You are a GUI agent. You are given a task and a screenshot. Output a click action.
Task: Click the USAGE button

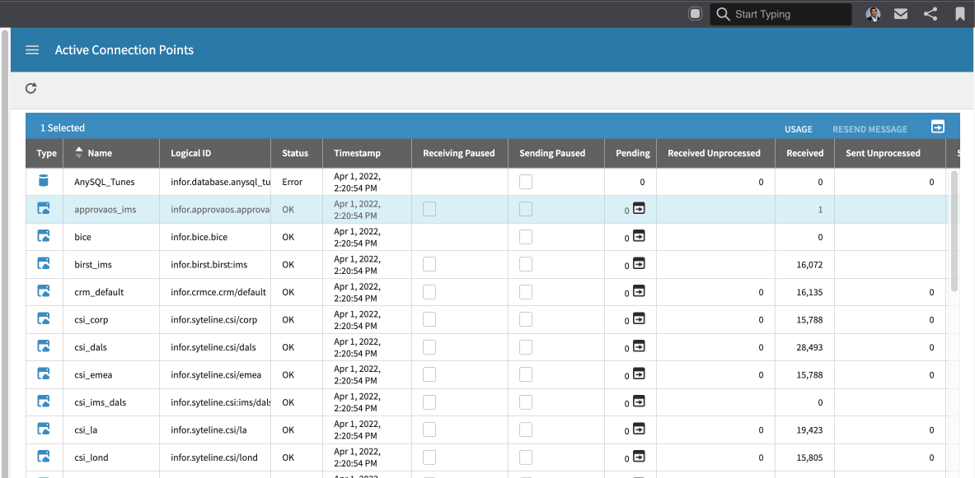point(798,129)
